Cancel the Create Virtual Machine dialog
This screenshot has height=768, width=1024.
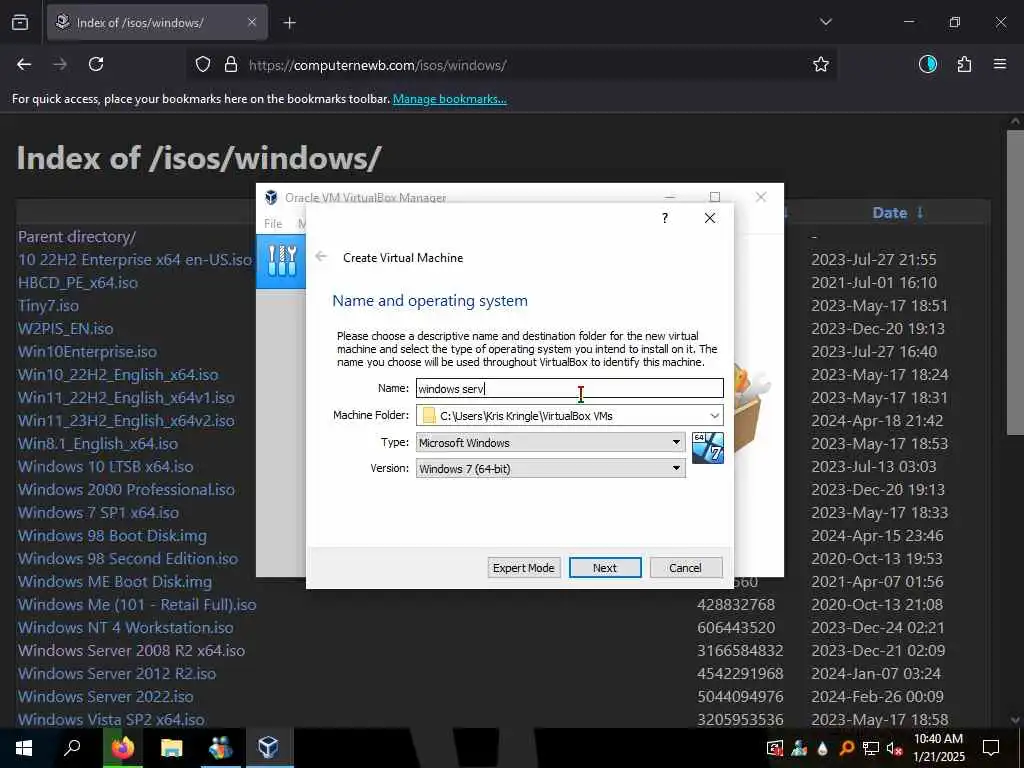click(x=686, y=568)
